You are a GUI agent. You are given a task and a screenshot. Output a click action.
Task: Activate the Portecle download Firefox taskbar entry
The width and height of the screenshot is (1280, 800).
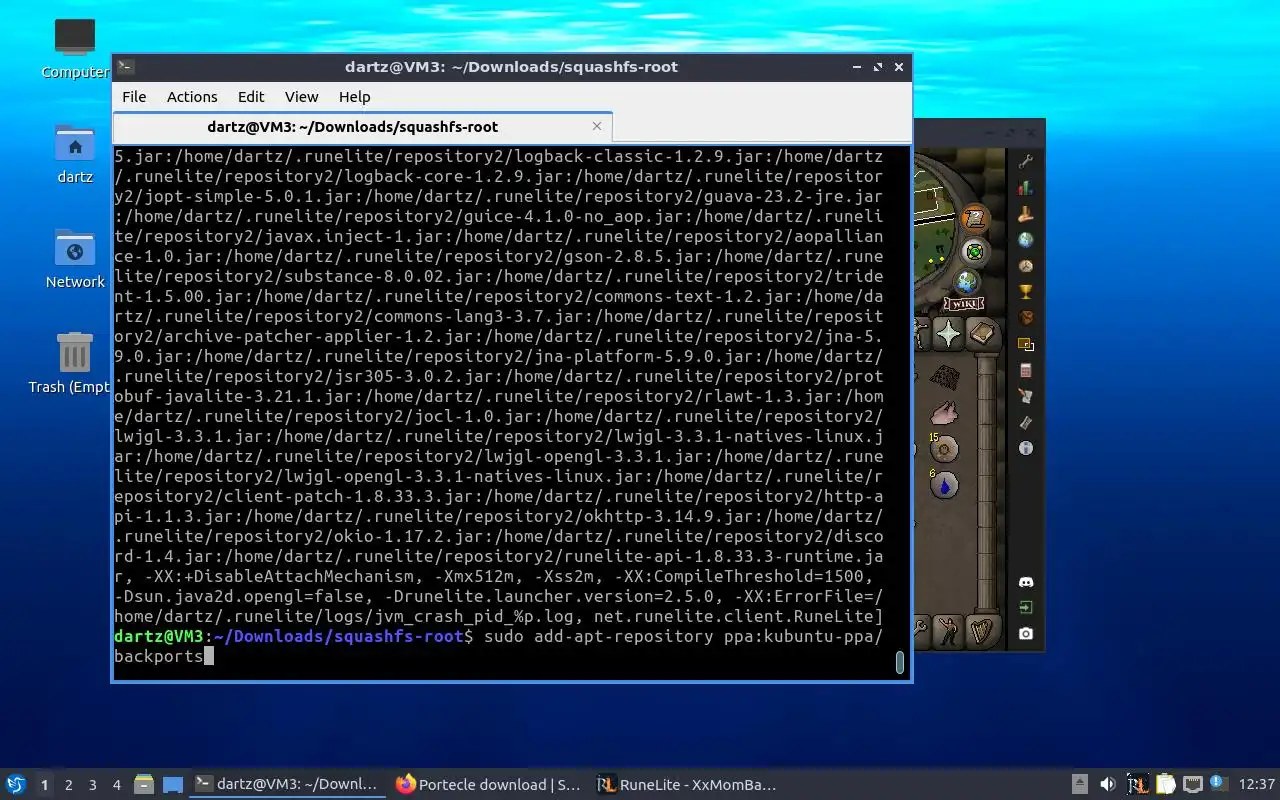pyautogui.click(x=489, y=784)
